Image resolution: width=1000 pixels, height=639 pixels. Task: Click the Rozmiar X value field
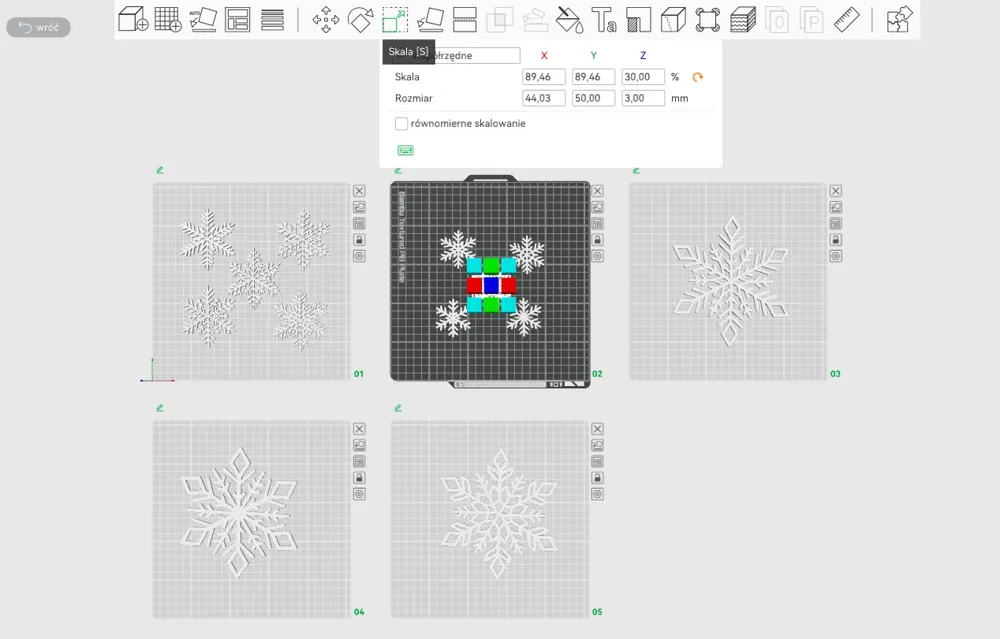(x=544, y=98)
